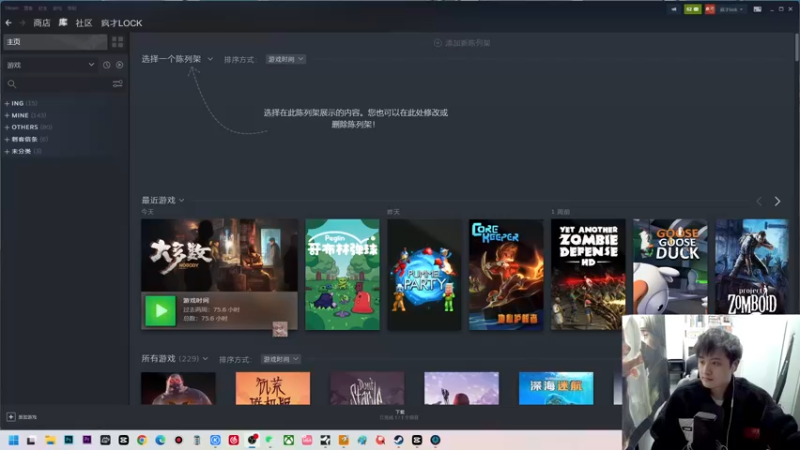Switch to Big Picture mode icon
The height and width of the screenshot is (450, 800).
tap(758, 9)
